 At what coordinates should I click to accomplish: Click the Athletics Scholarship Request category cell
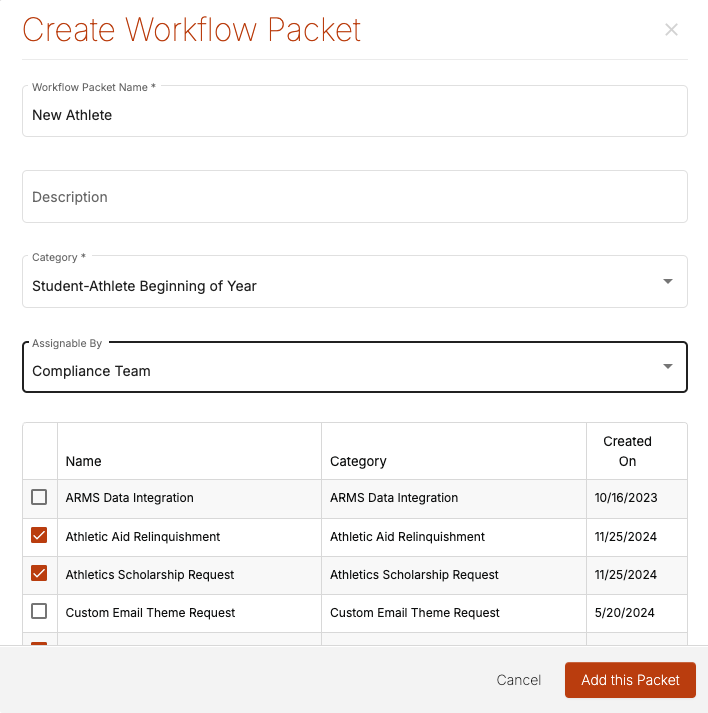454,575
